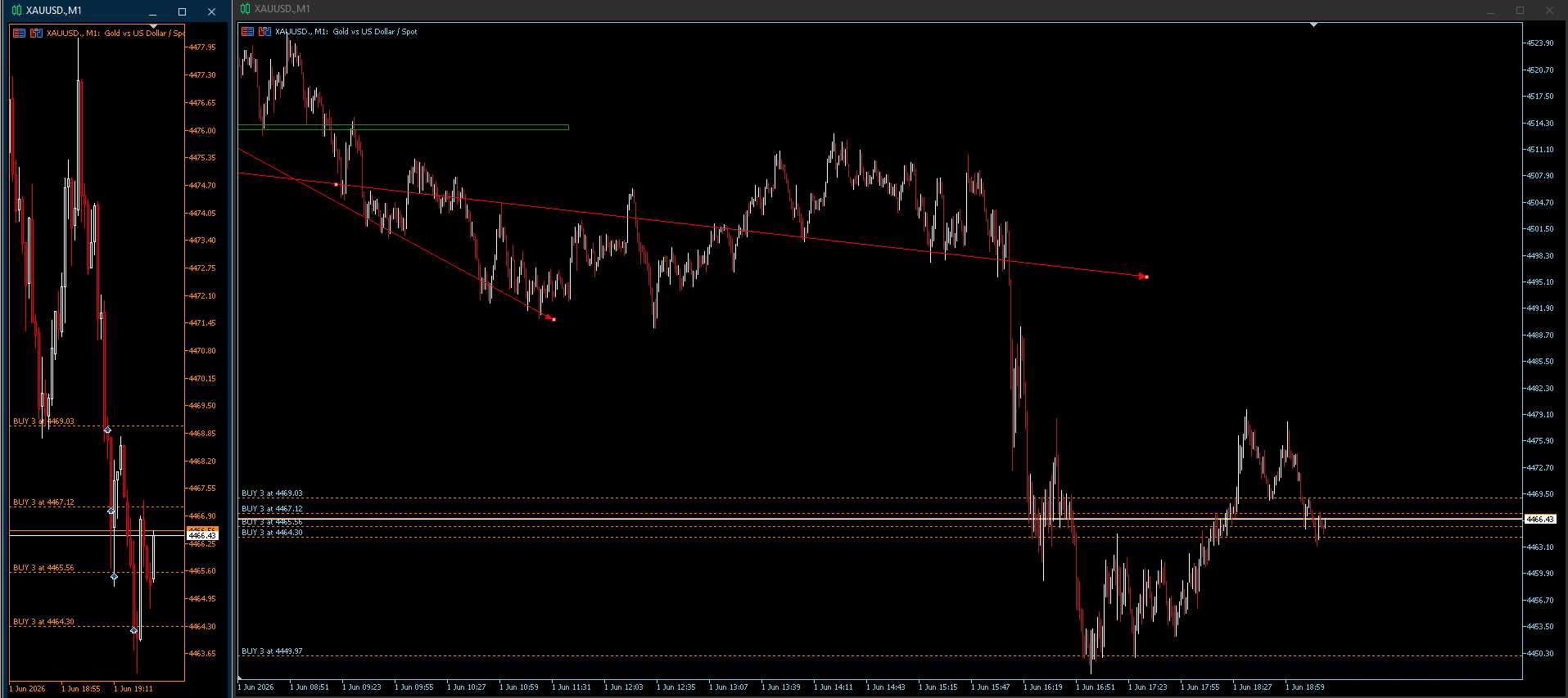This screenshot has height=698, width=1568.
Task: Select the BUY 3 at 4469.03 label in the left chart
Action: coord(43,421)
